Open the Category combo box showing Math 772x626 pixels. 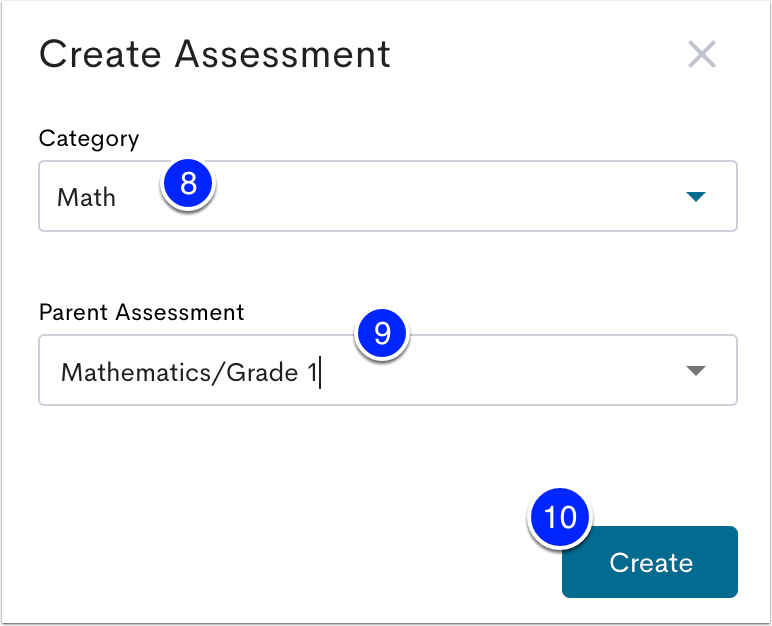point(388,196)
